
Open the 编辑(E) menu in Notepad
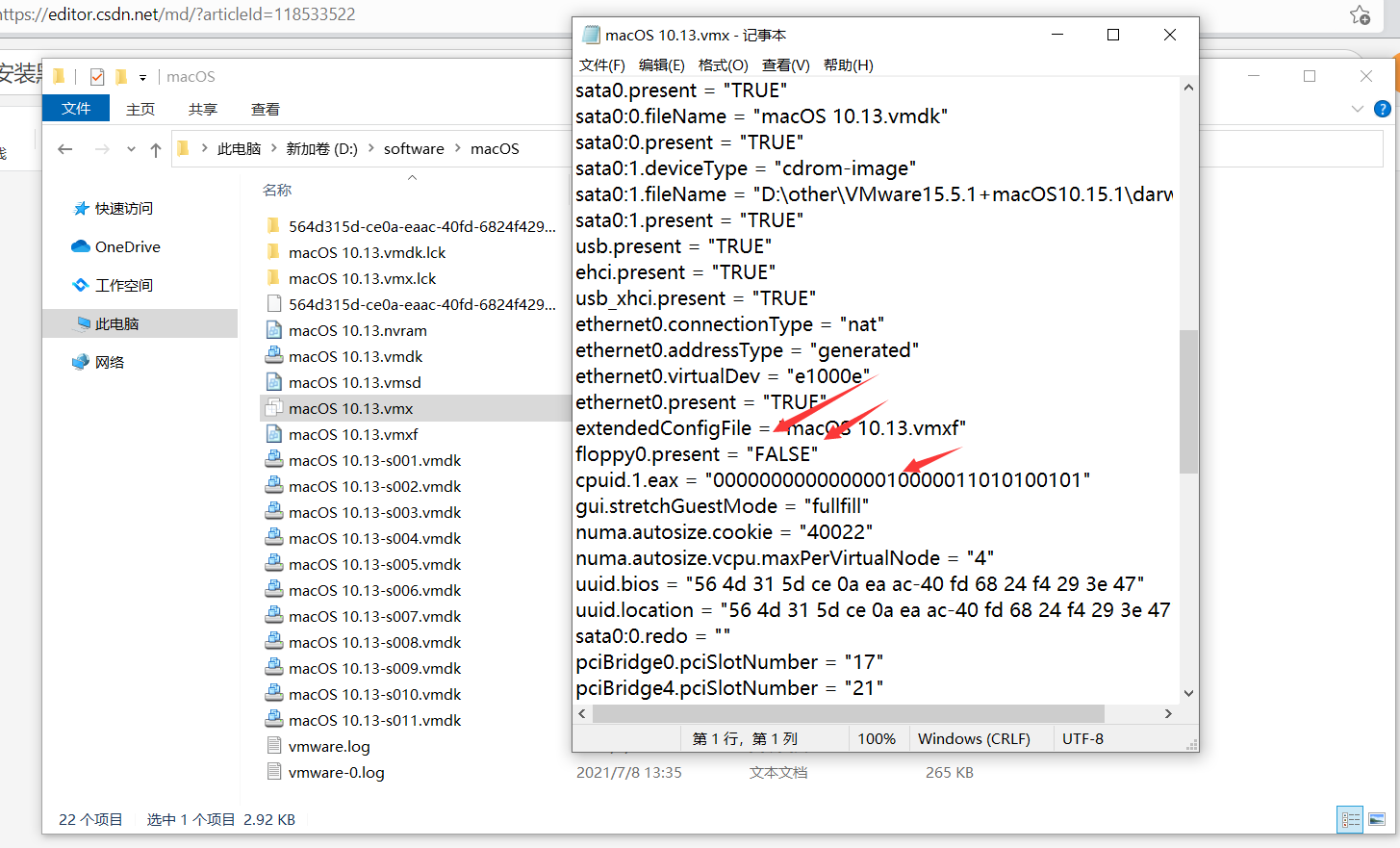pos(661,64)
